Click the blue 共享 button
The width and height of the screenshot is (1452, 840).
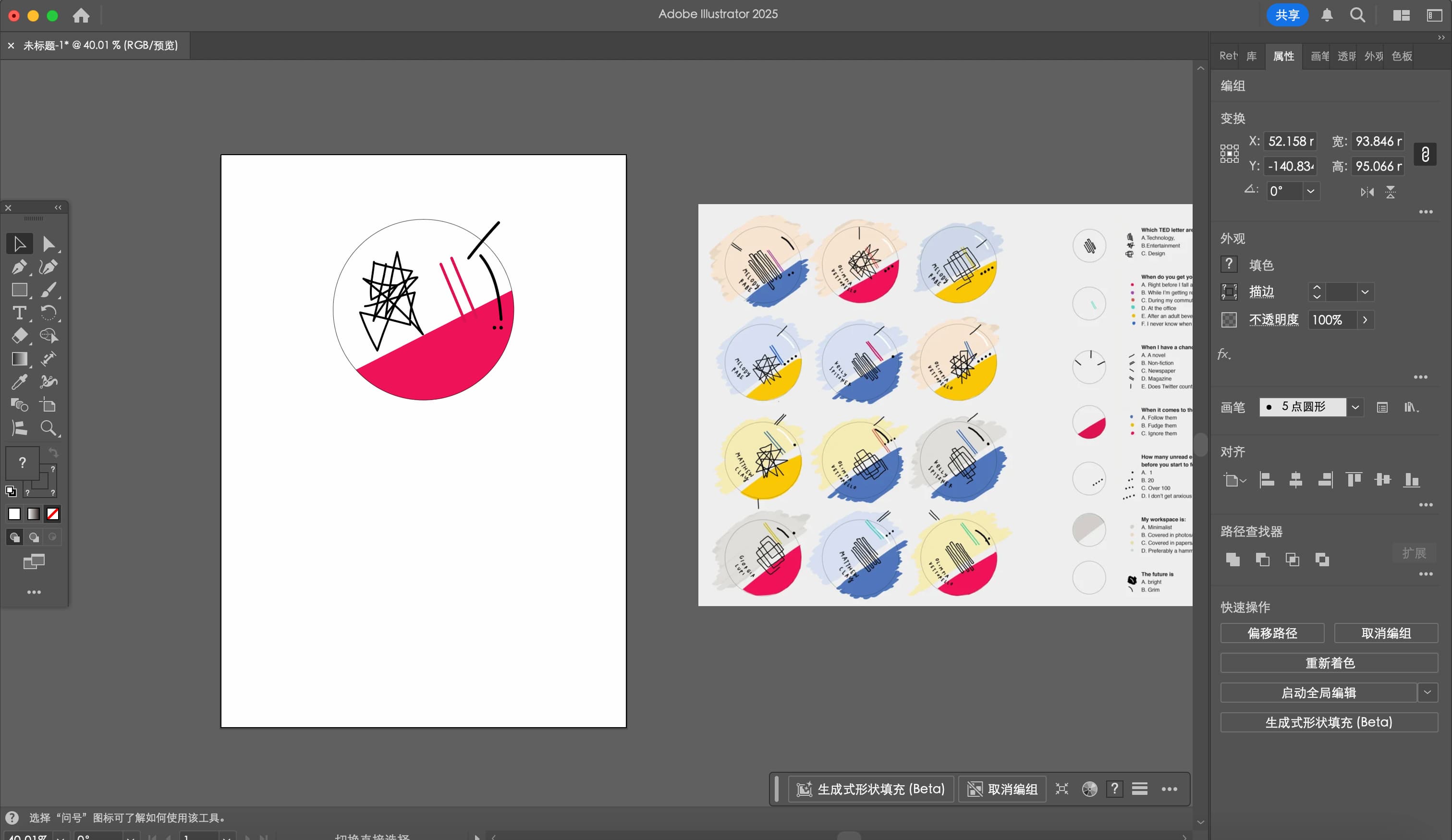(1287, 15)
